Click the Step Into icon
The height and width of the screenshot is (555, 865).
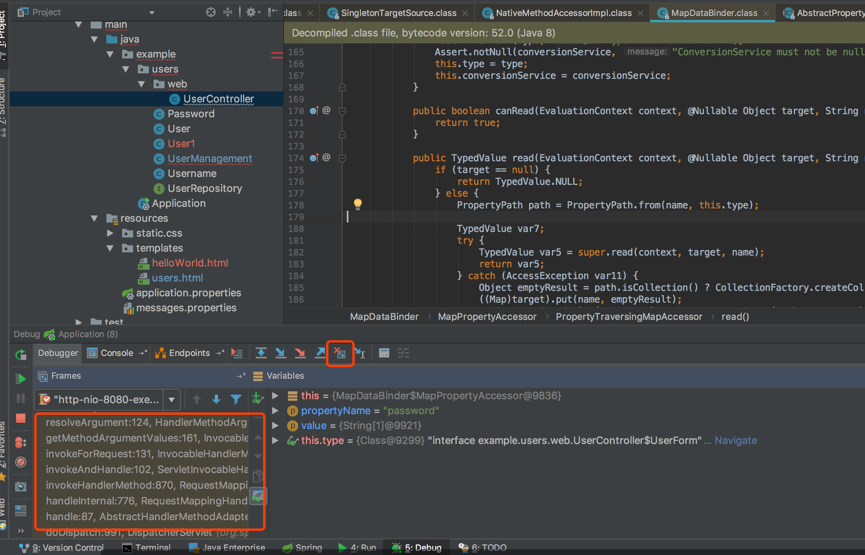(280, 353)
